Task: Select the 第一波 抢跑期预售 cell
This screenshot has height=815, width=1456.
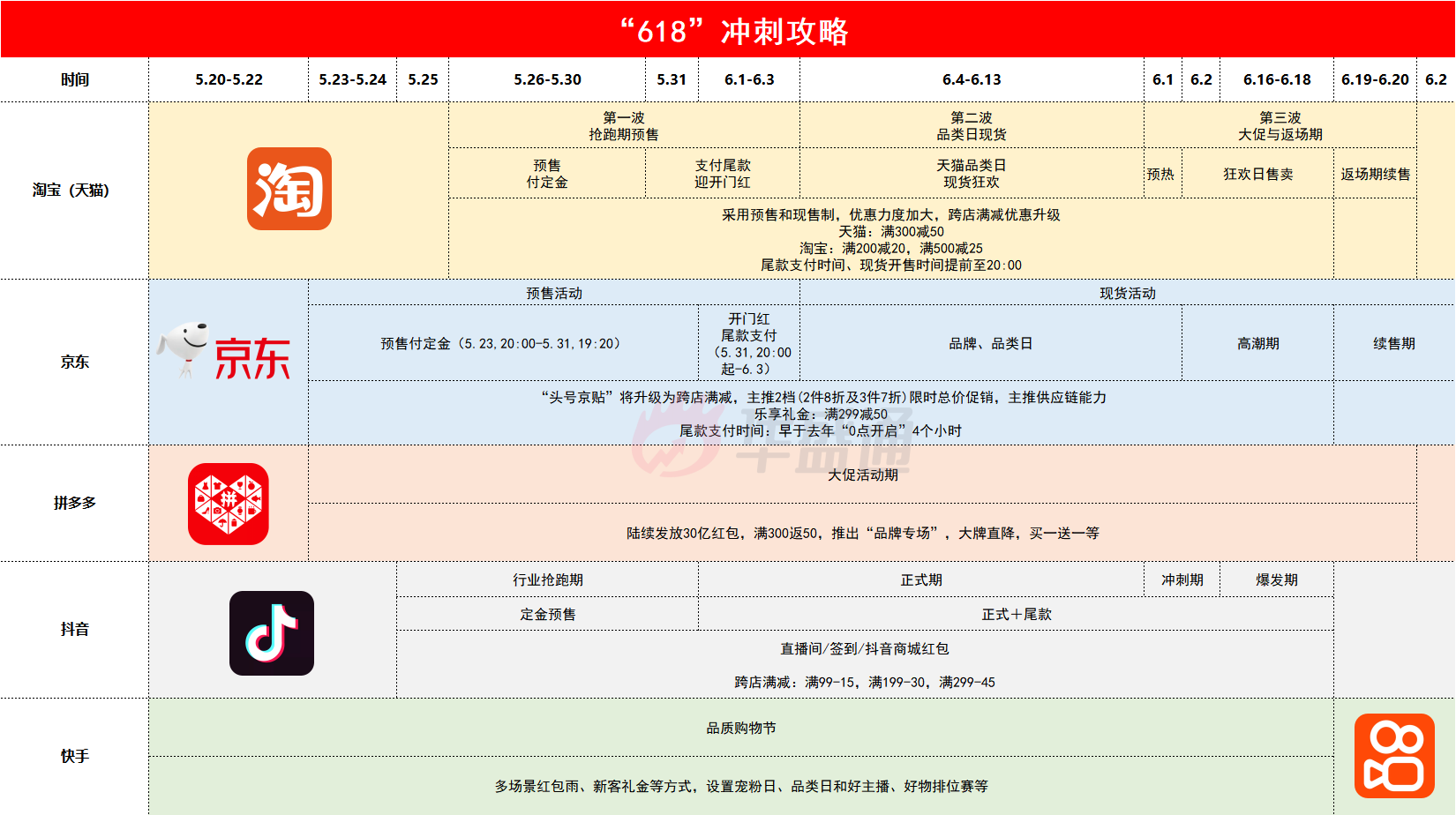Action: click(624, 125)
